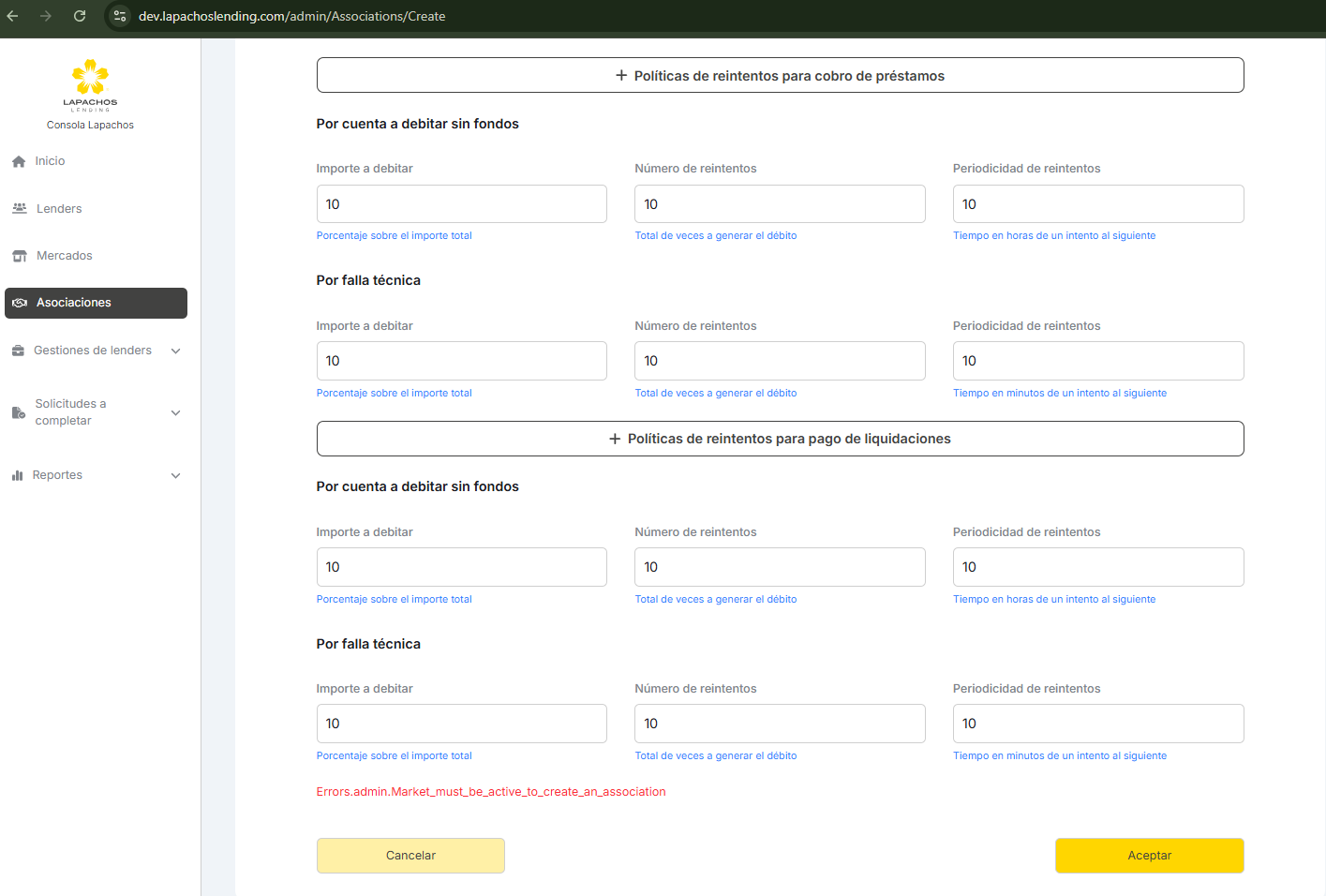
Task: Toggle Políticas de reintentos para pago de liquidaciones
Action: [x=780, y=439]
